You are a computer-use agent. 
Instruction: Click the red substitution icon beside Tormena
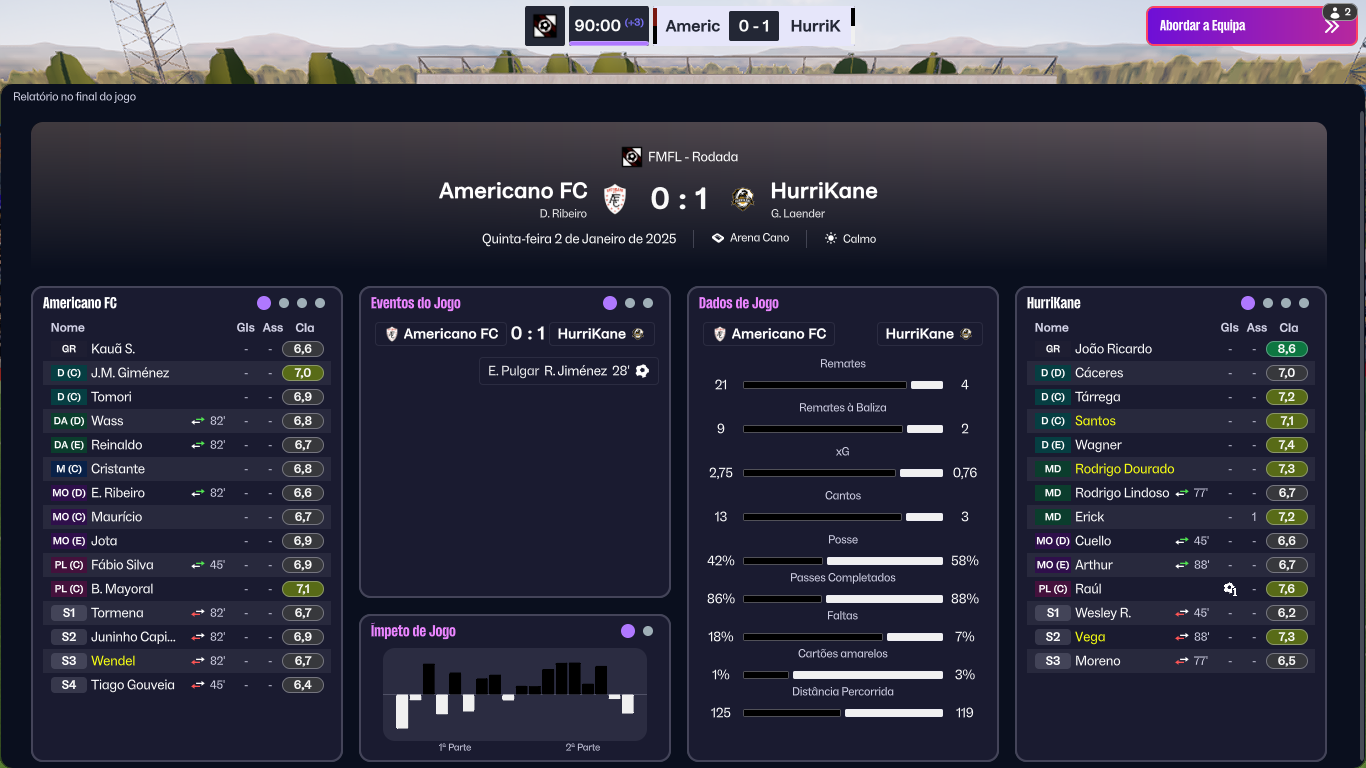198,613
